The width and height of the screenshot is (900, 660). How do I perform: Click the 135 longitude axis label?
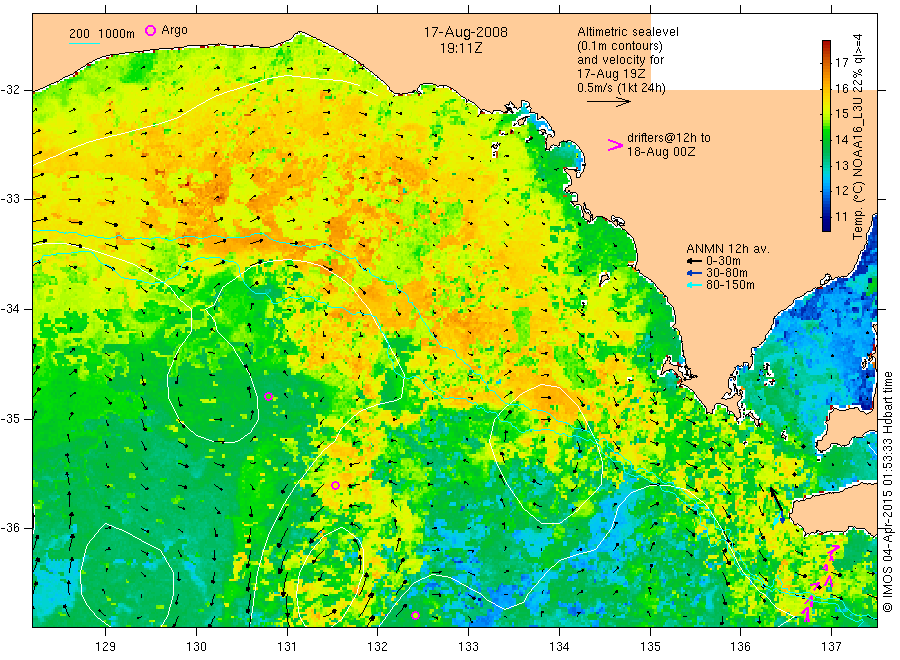650,647
